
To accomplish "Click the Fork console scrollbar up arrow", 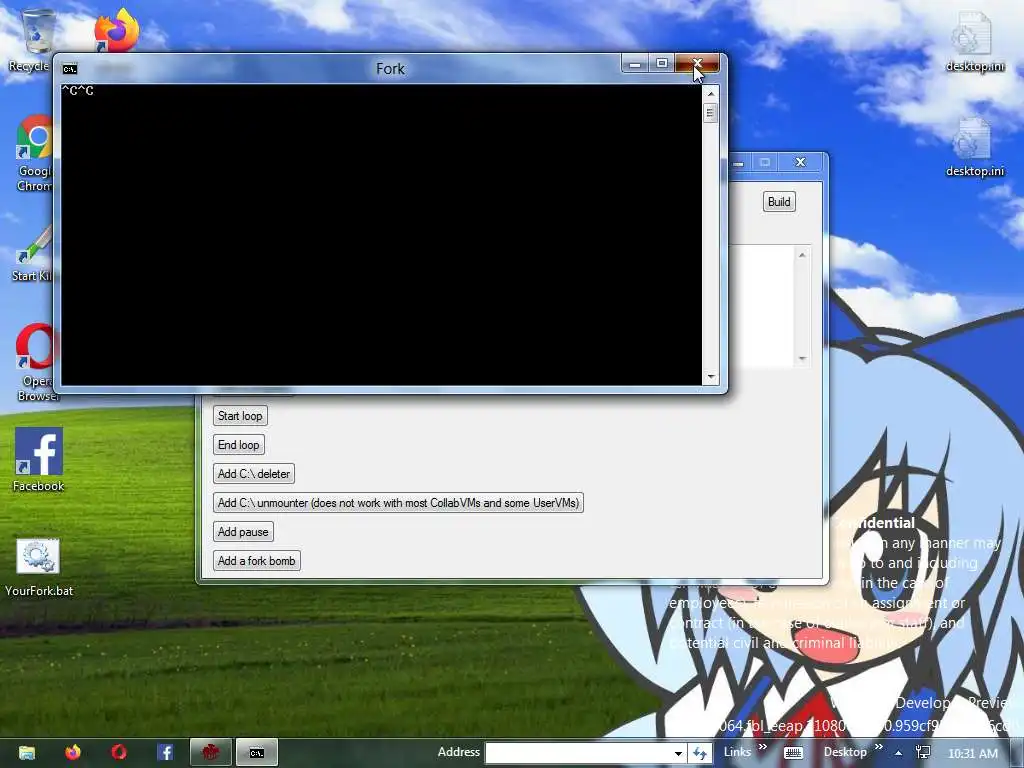I will pos(711,93).
